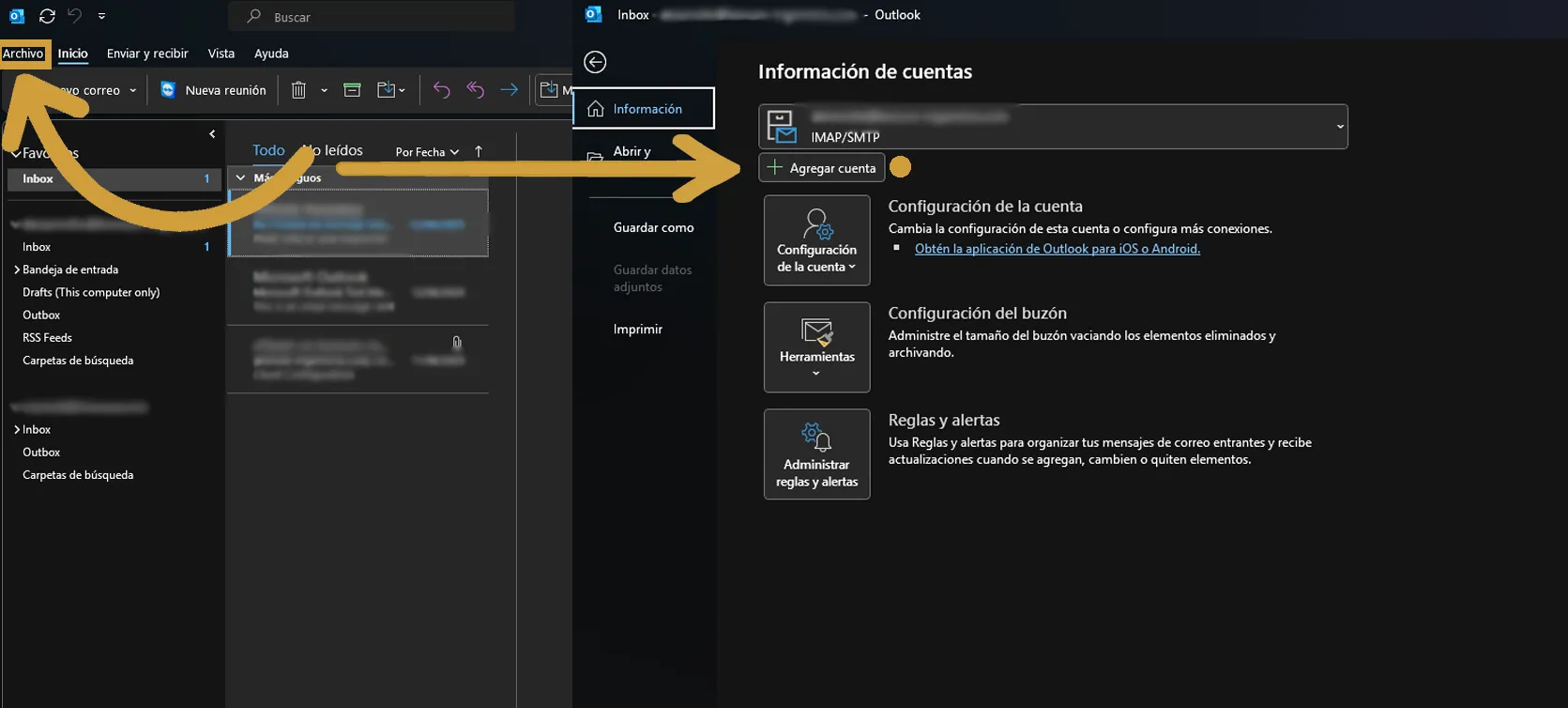Click Administrar reglas y alertas button

click(x=816, y=454)
